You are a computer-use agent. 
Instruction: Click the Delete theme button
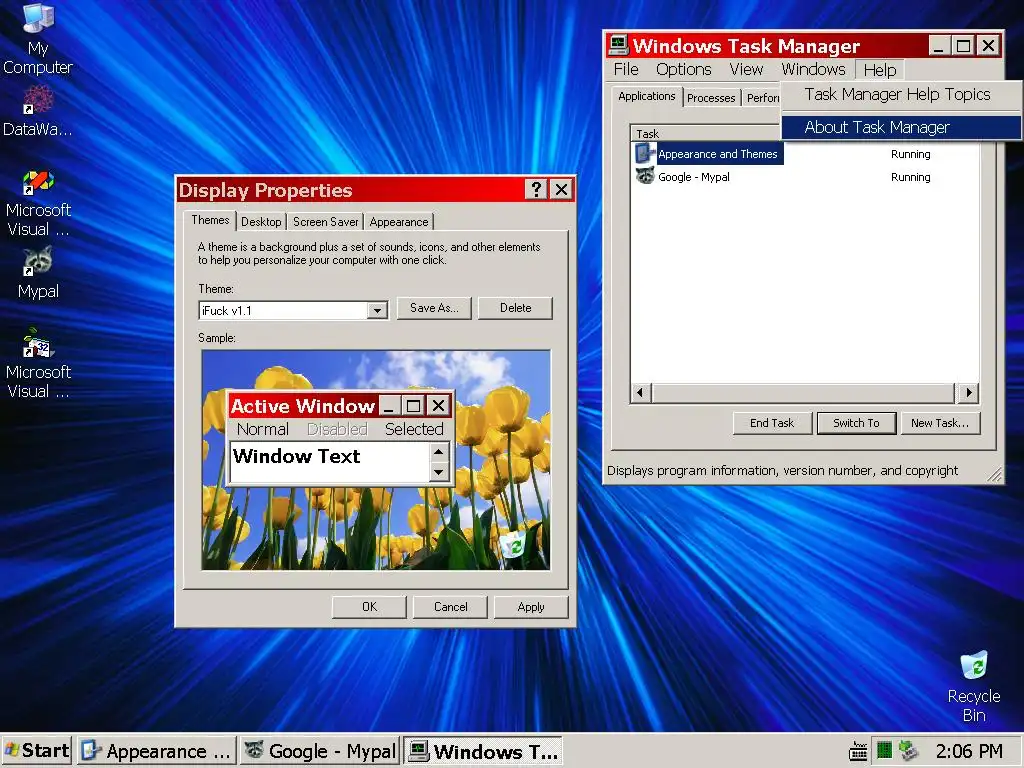[515, 308]
